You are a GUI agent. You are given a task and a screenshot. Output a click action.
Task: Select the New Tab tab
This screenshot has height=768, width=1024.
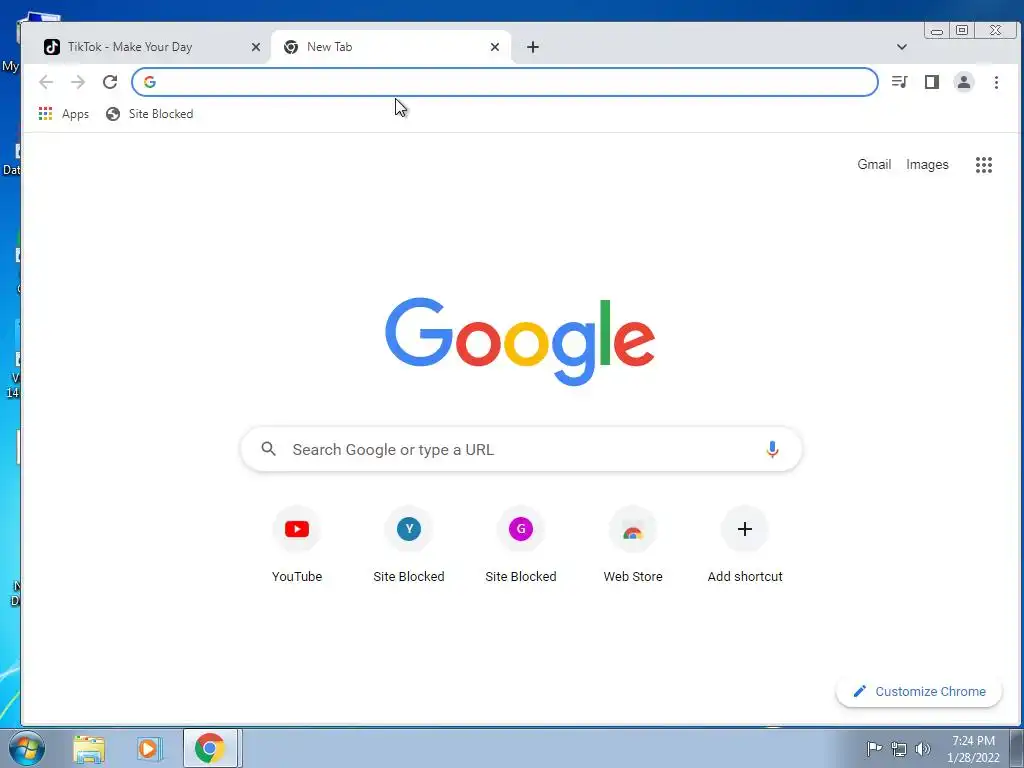pos(391,47)
